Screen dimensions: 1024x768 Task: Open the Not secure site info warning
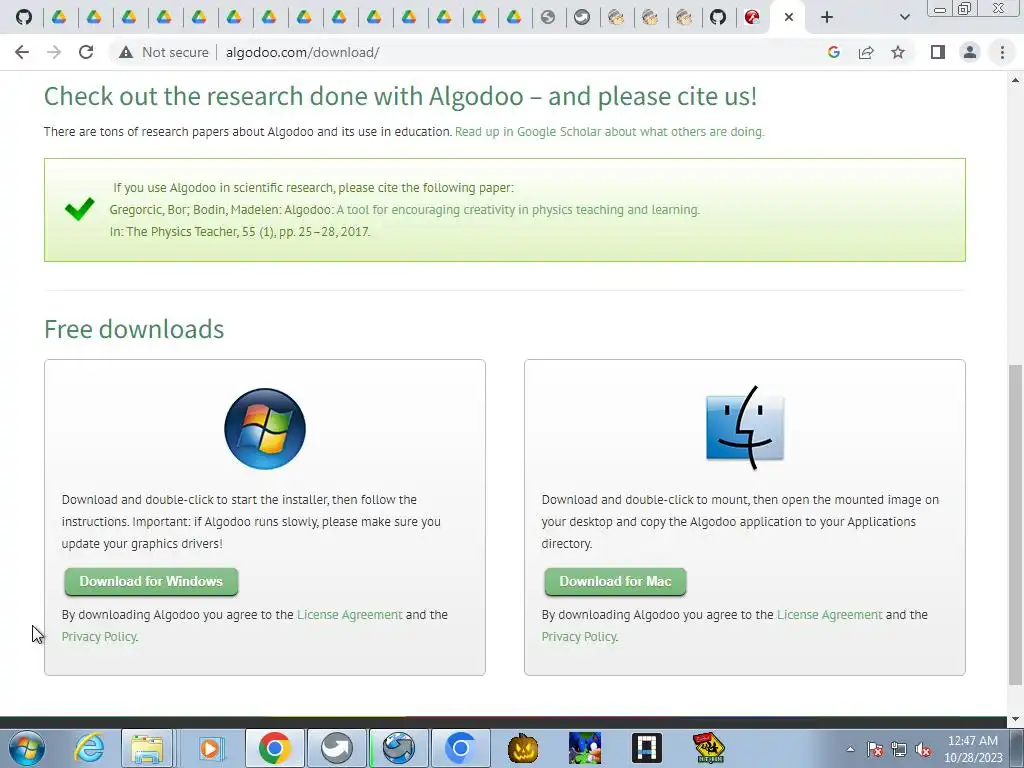coord(163,52)
